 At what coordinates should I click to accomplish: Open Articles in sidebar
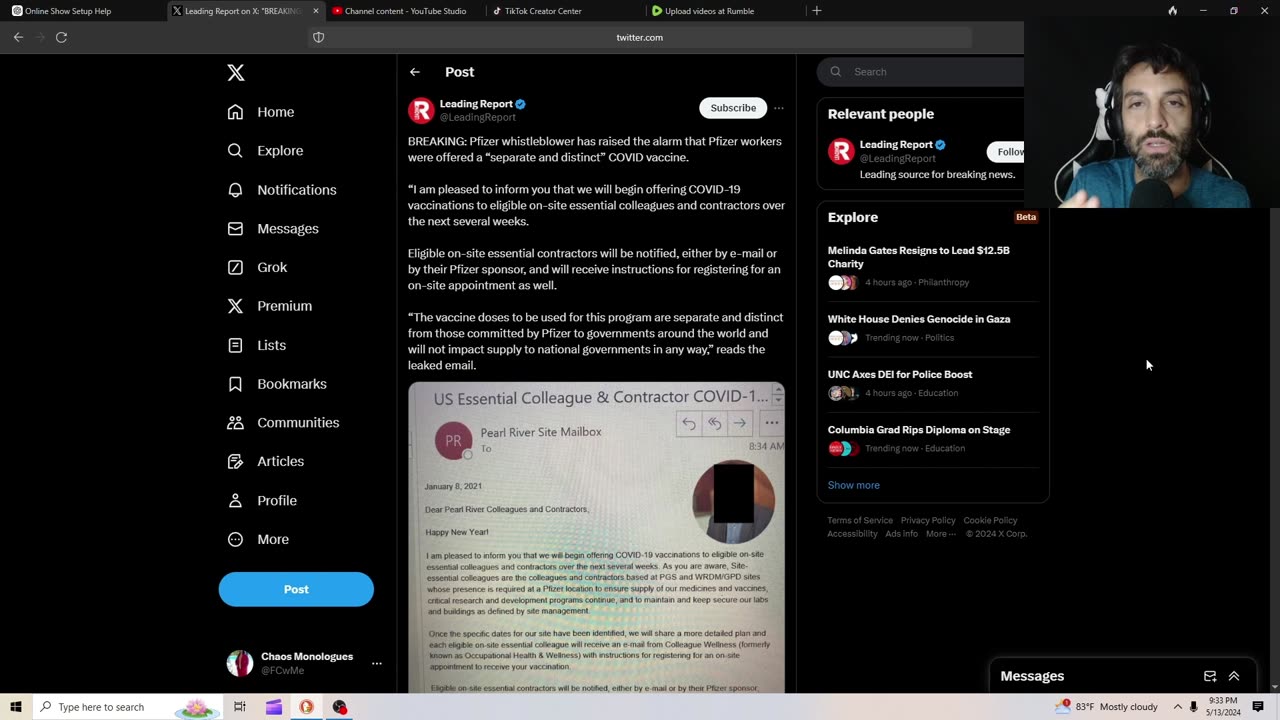(266, 461)
